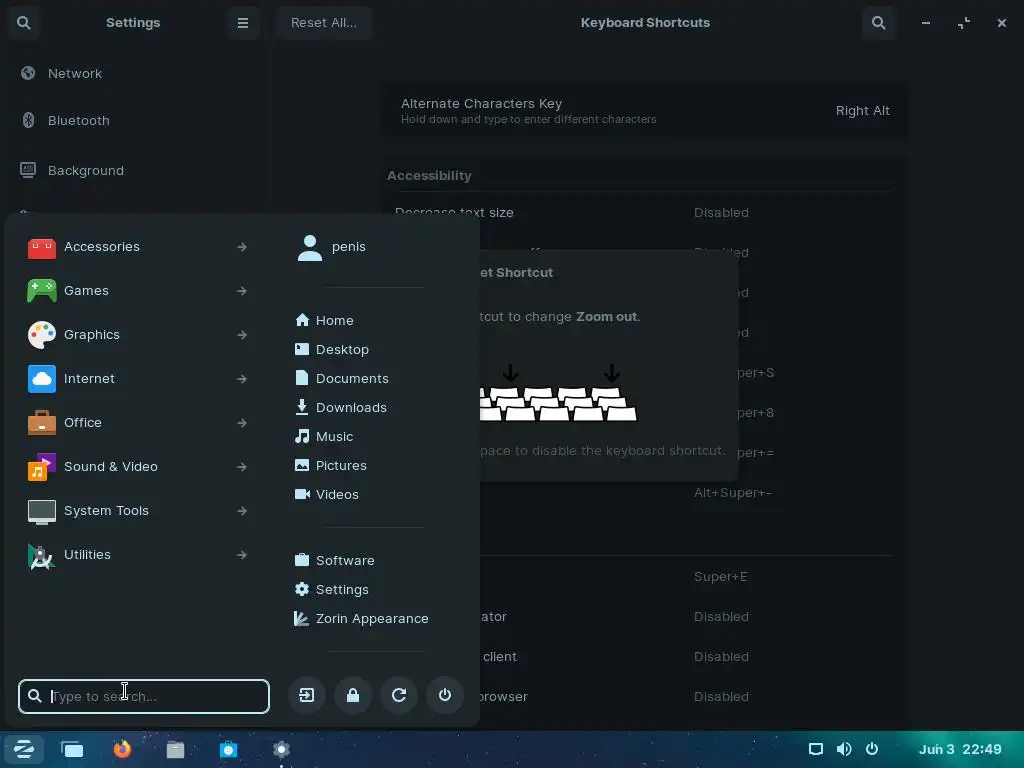This screenshot has width=1024, height=768.
Task: Click the Super+E shortcut value
Action: (x=720, y=577)
